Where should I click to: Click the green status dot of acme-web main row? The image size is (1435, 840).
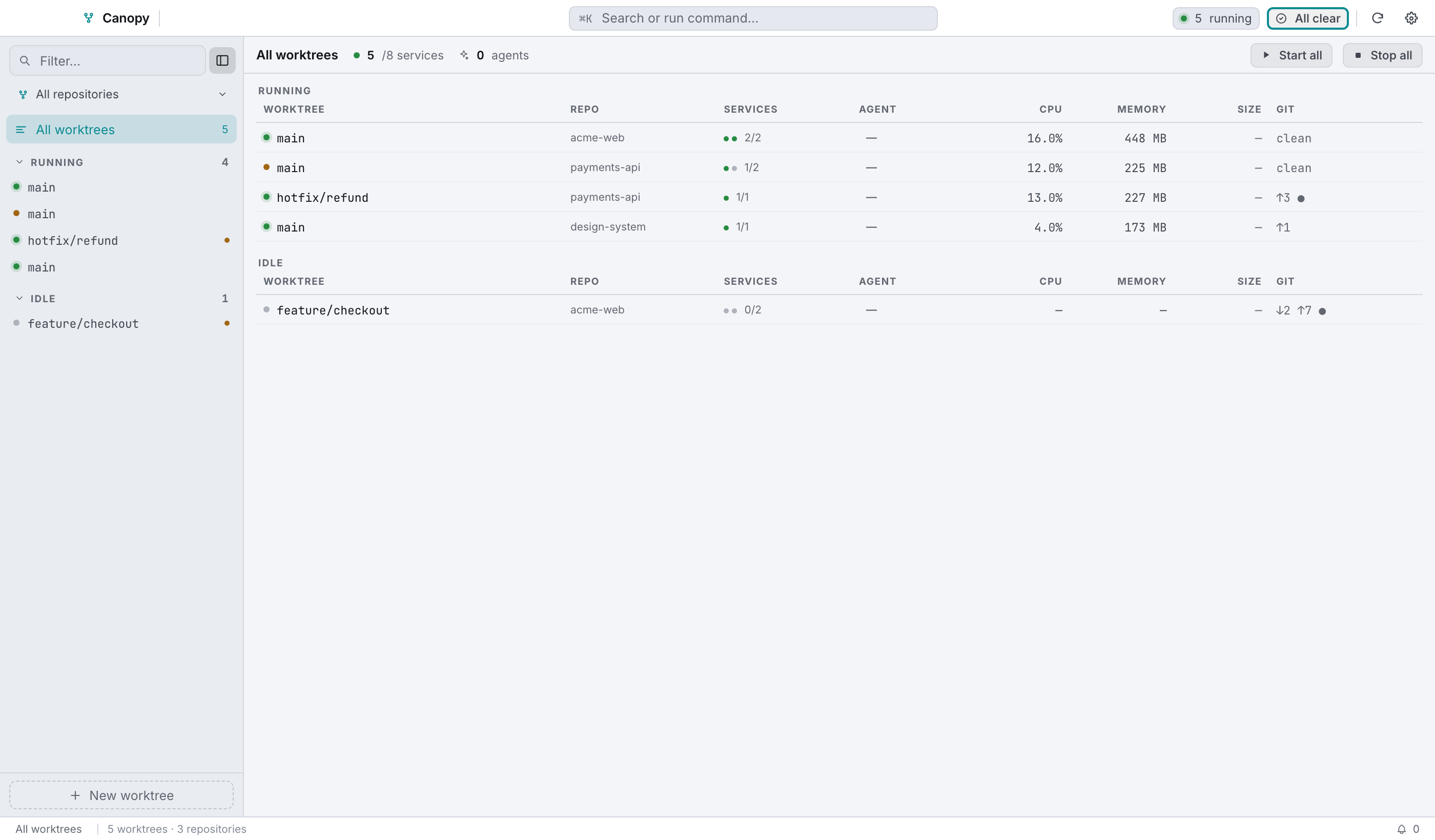[x=266, y=137]
